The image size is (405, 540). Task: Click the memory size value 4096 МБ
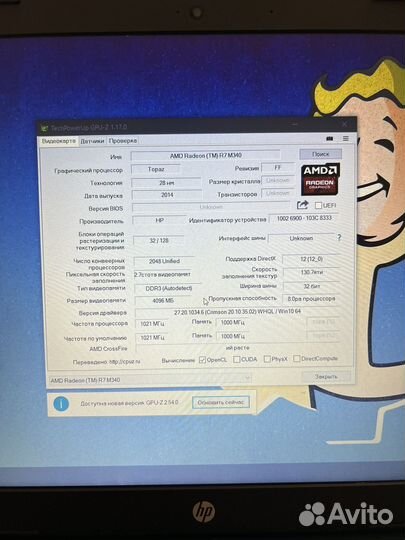[x=163, y=301]
